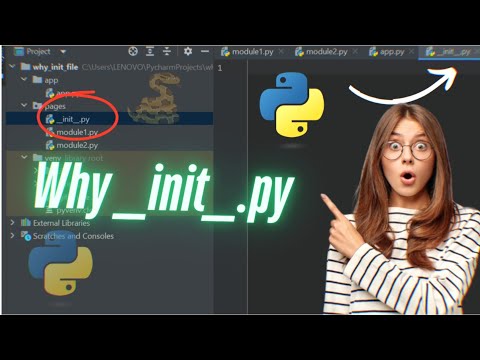Image resolution: width=480 pixels, height=360 pixels.
Task: Open the Project view dropdown arrow
Action: (x=63, y=52)
